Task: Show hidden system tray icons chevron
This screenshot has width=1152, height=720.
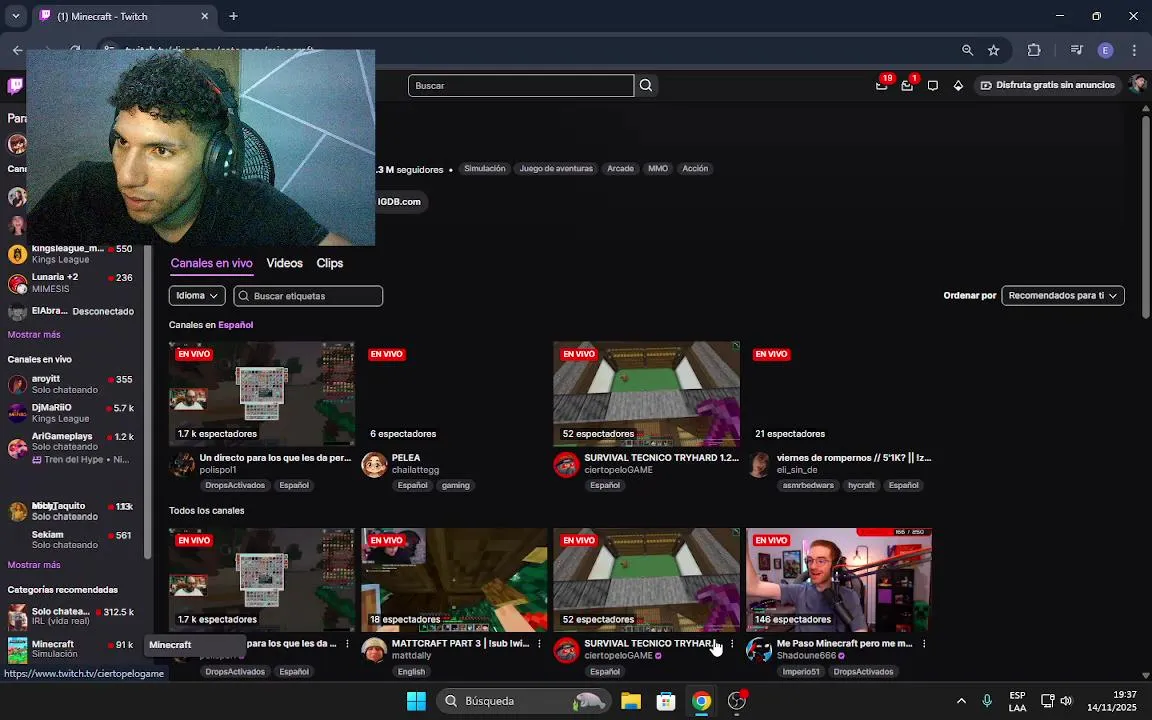Action: point(961,701)
